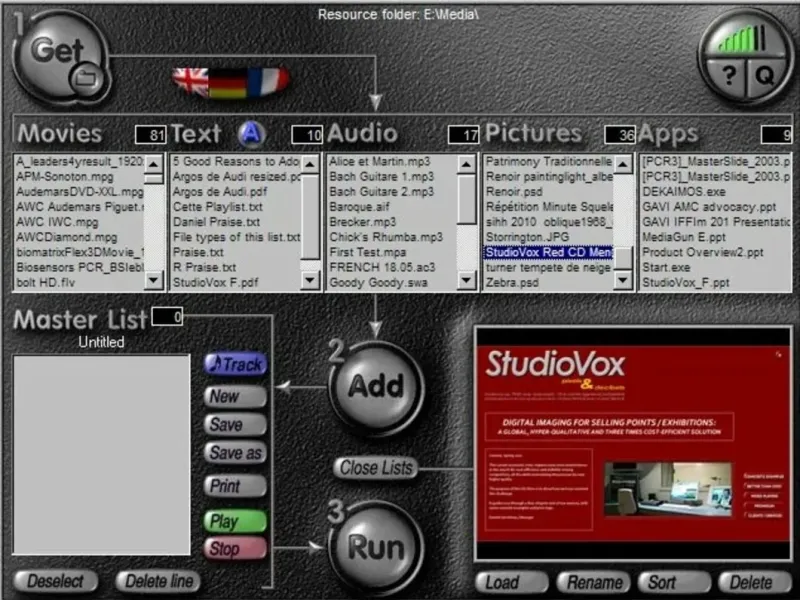The image size is (800, 600).
Task: Click the Load button
Action: tap(512, 582)
